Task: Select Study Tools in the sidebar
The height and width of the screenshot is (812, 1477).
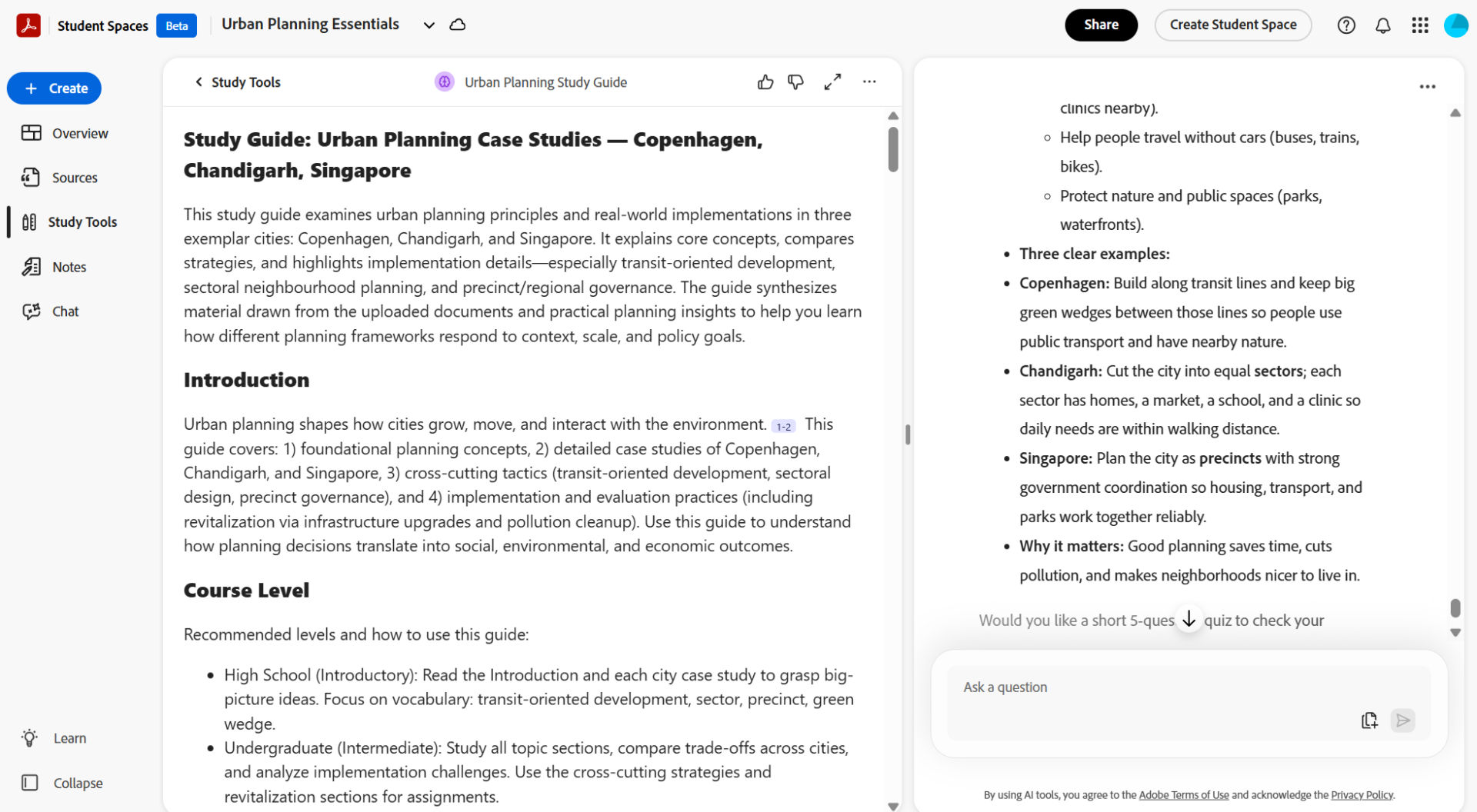Action: 82,221
